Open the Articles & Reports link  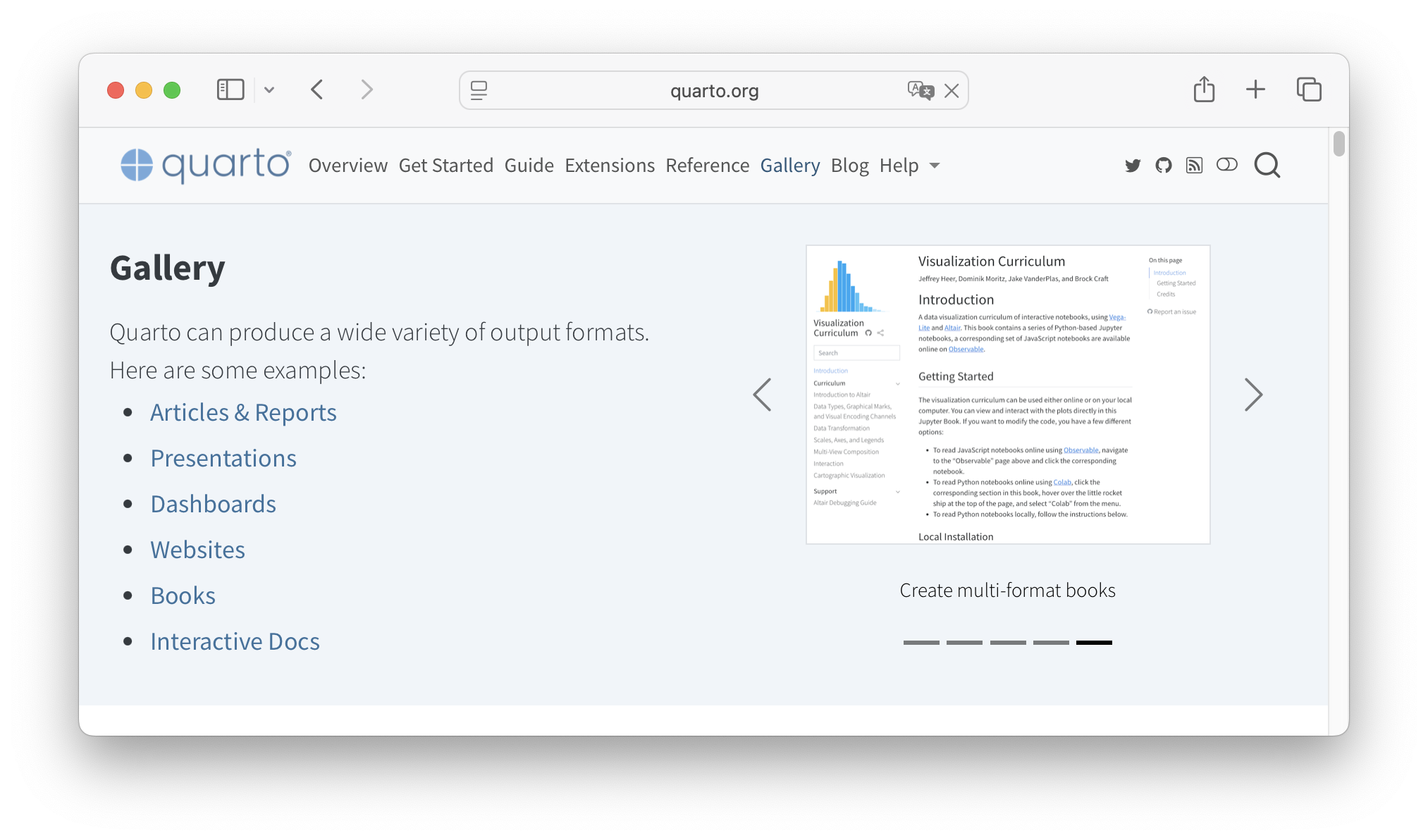[243, 412]
